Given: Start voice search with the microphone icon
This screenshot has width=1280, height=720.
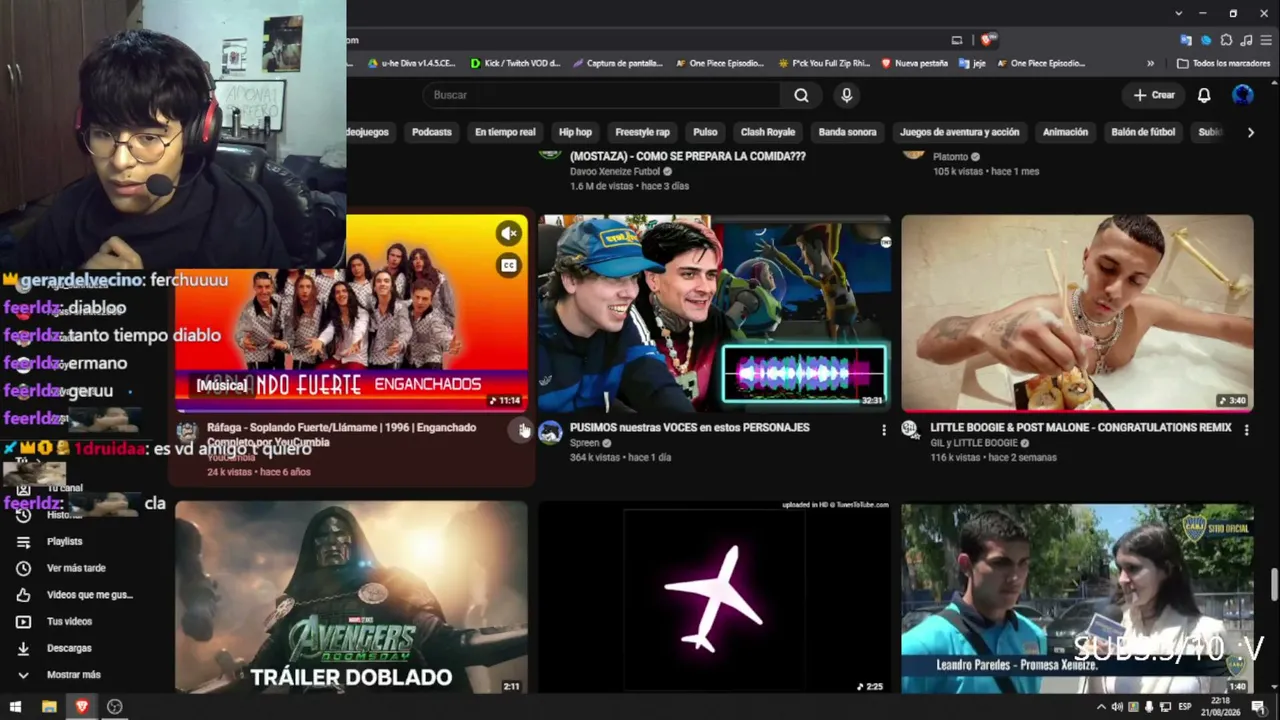Looking at the screenshot, I should click(847, 95).
